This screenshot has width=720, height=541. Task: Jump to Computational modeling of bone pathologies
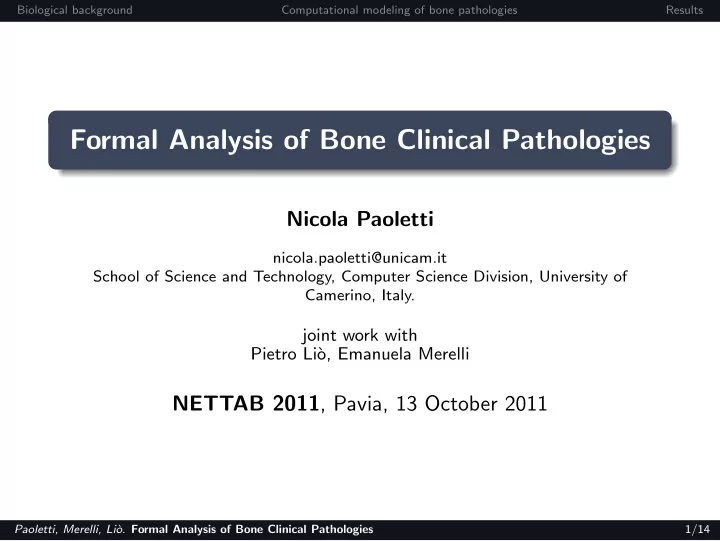tap(399, 10)
